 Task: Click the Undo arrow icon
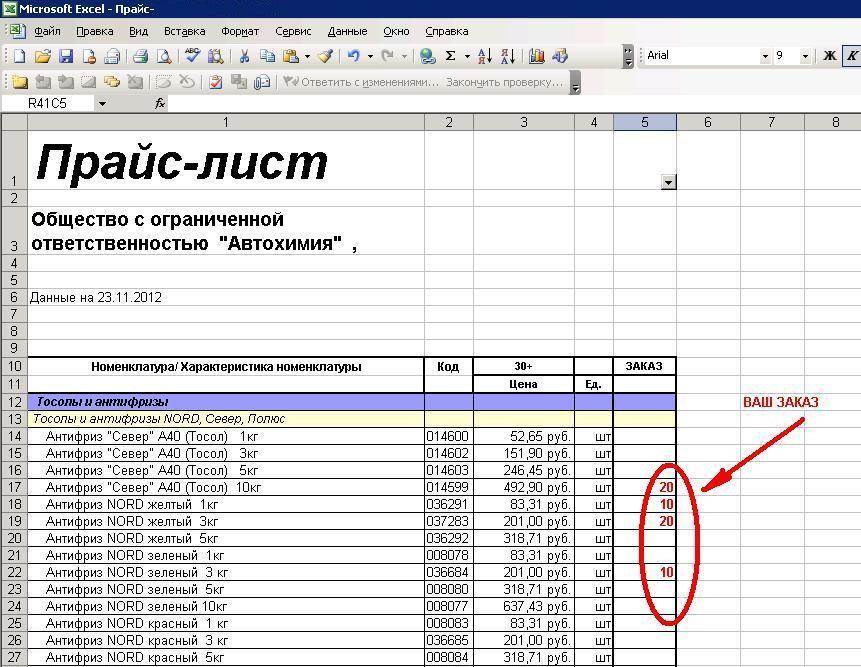pos(354,56)
